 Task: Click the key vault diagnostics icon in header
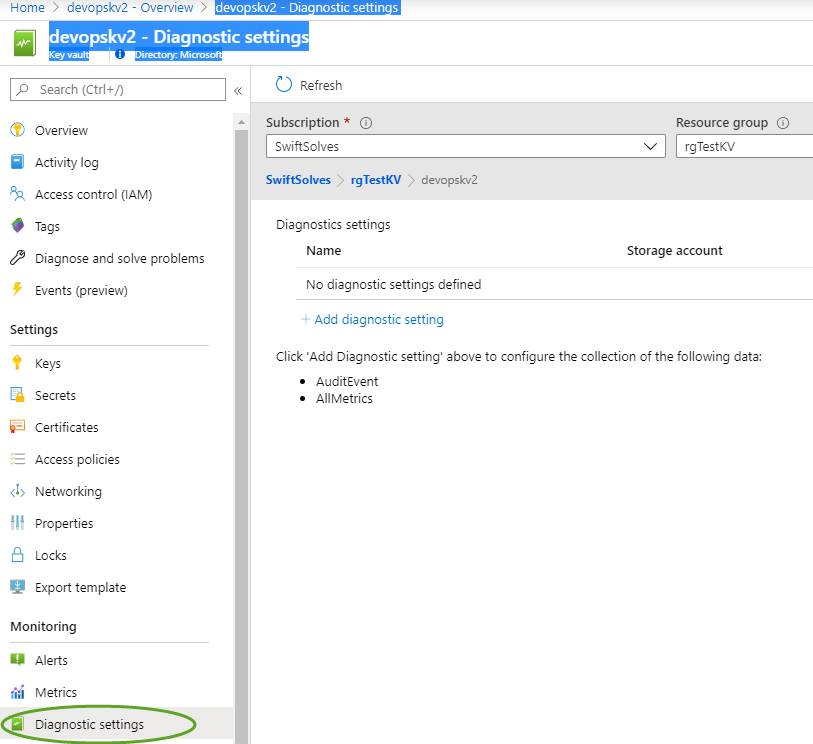coord(25,43)
